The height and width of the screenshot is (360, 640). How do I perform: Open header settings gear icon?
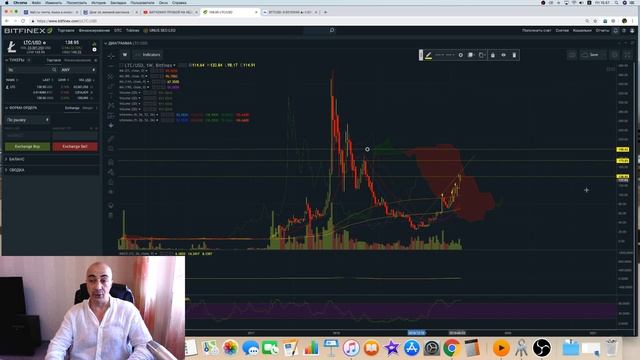pyautogui.click(x=624, y=31)
